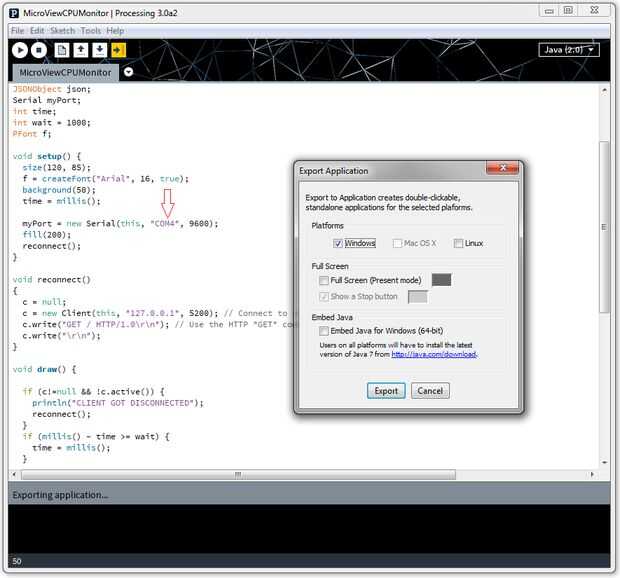Toggle the Show a Stop button checkbox
The image size is (620, 578).
pos(324,297)
